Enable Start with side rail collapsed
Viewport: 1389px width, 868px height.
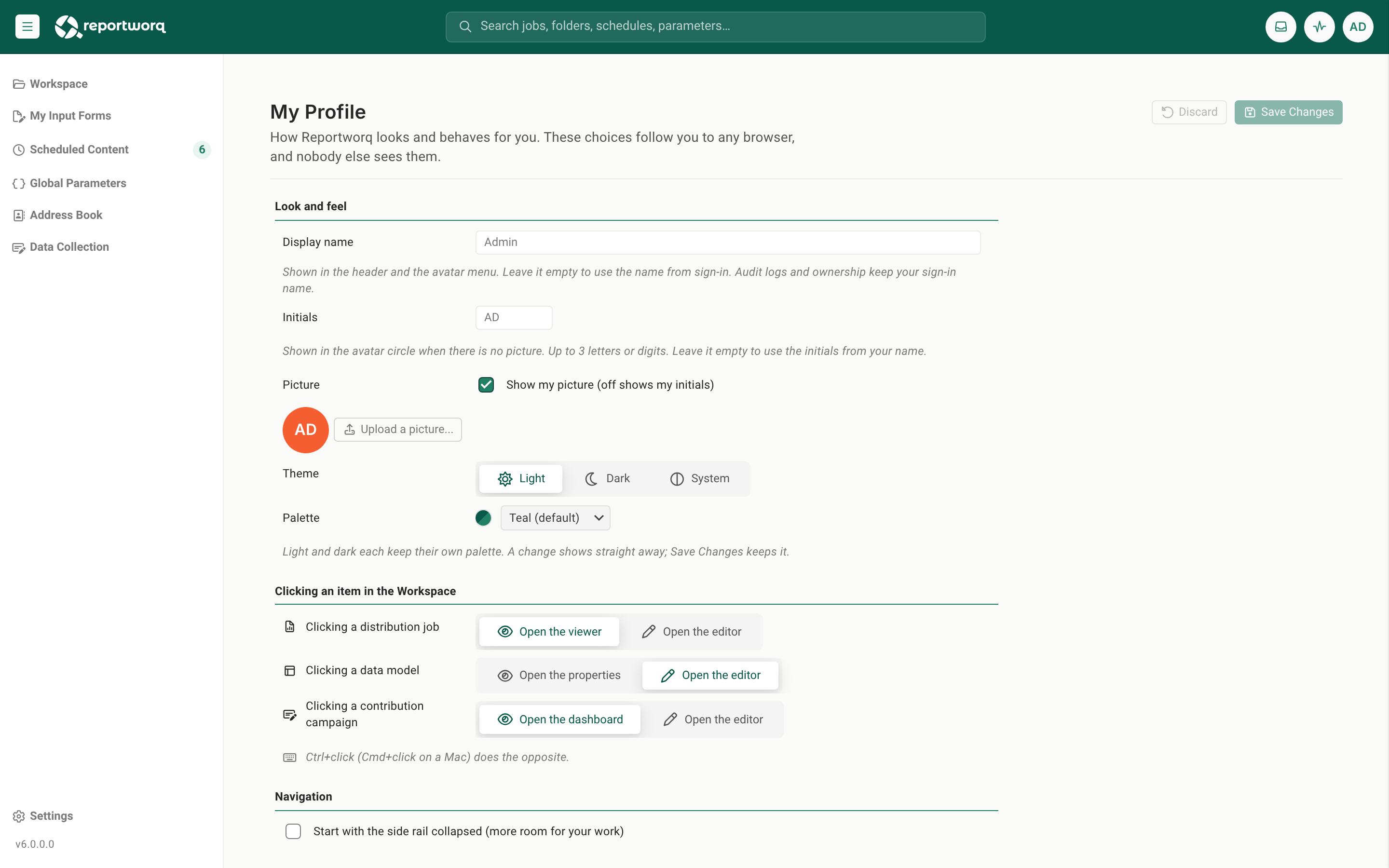(293, 831)
